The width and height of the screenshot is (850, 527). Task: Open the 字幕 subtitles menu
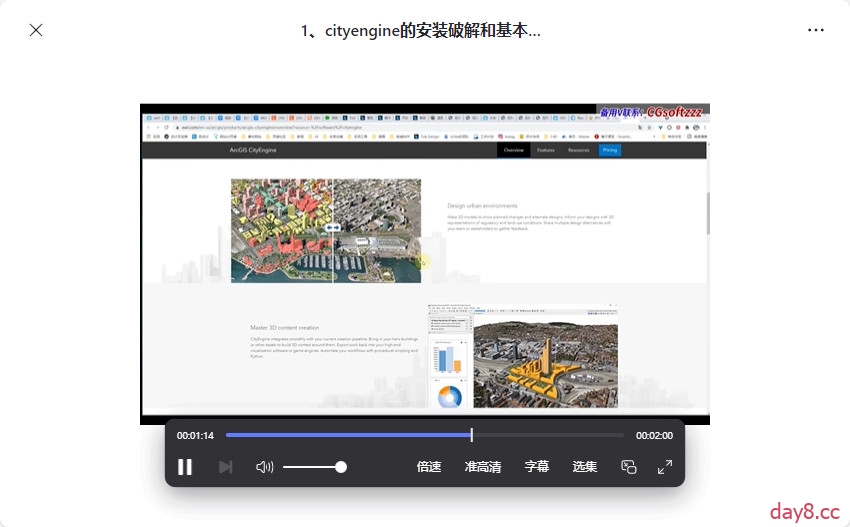click(x=537, y=467)
